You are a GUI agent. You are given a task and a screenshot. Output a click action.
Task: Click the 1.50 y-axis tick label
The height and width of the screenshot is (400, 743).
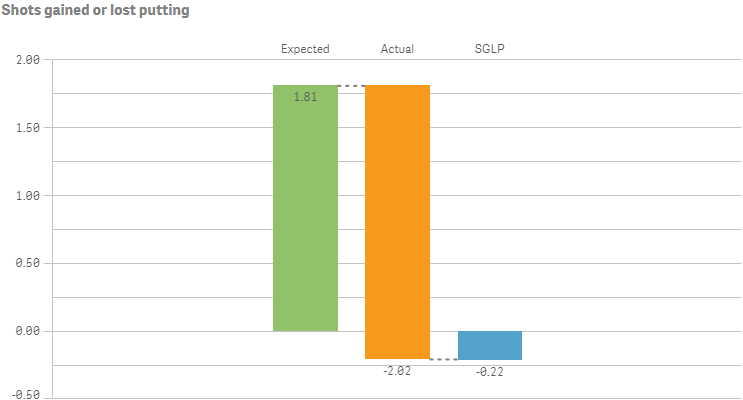pyautogui.click(x=28, y=128)
